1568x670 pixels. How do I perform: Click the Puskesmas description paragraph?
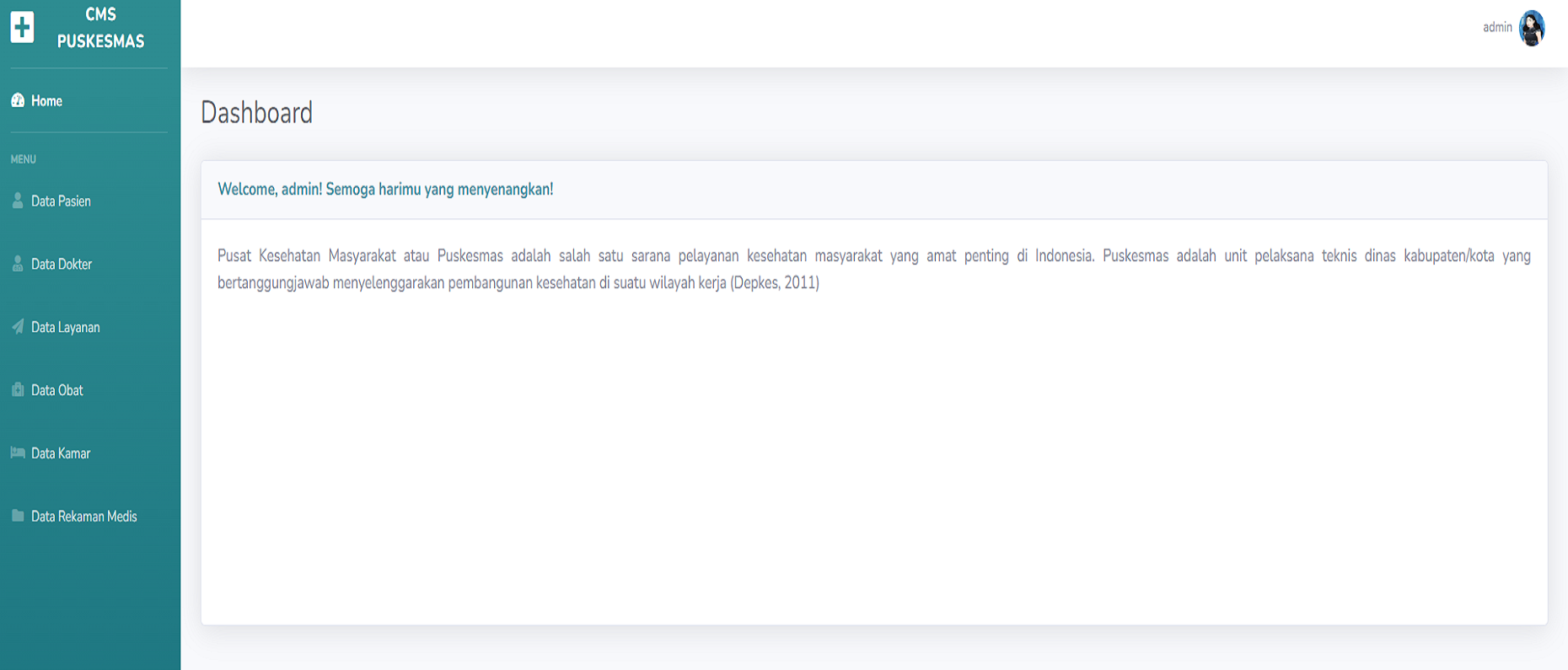click(x=874, y=269)
